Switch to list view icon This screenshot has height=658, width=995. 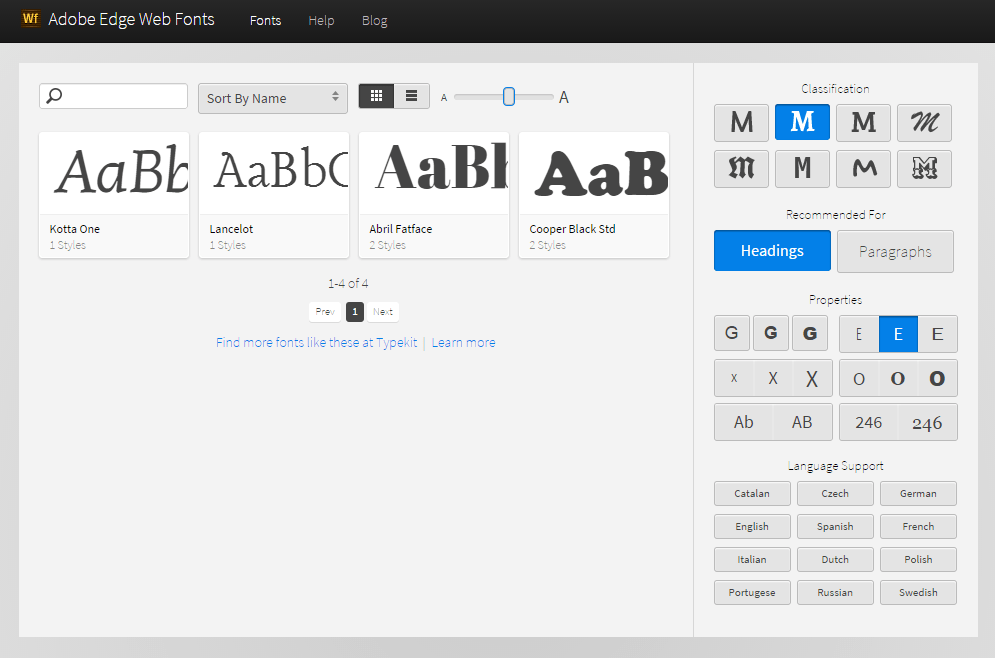click(412, 96)
